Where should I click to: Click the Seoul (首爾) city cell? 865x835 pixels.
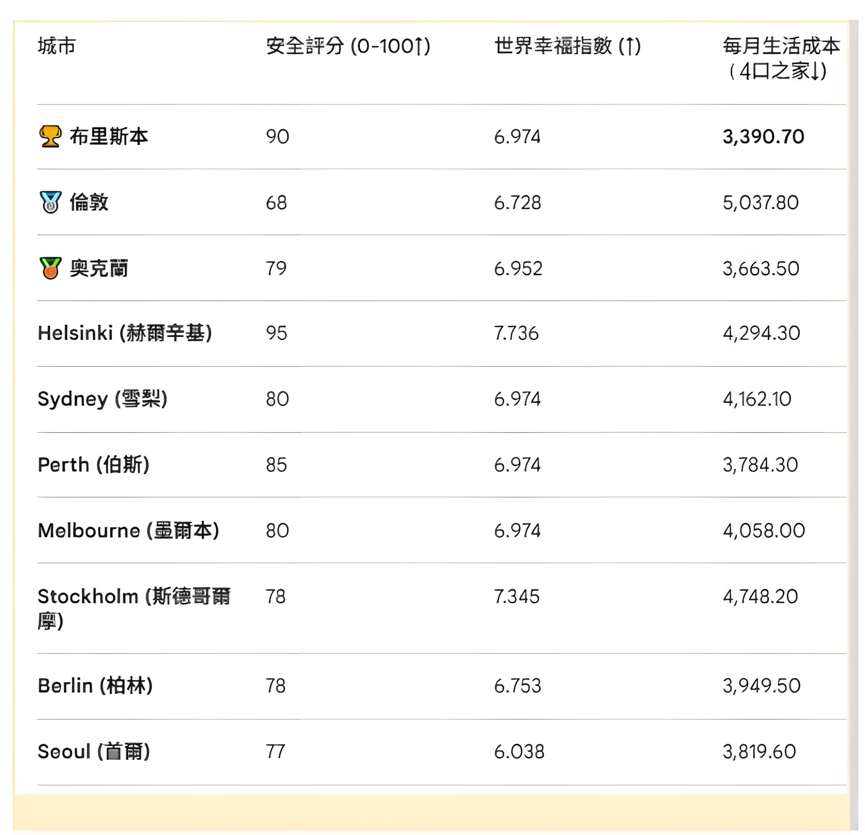[x=93, y=752]
